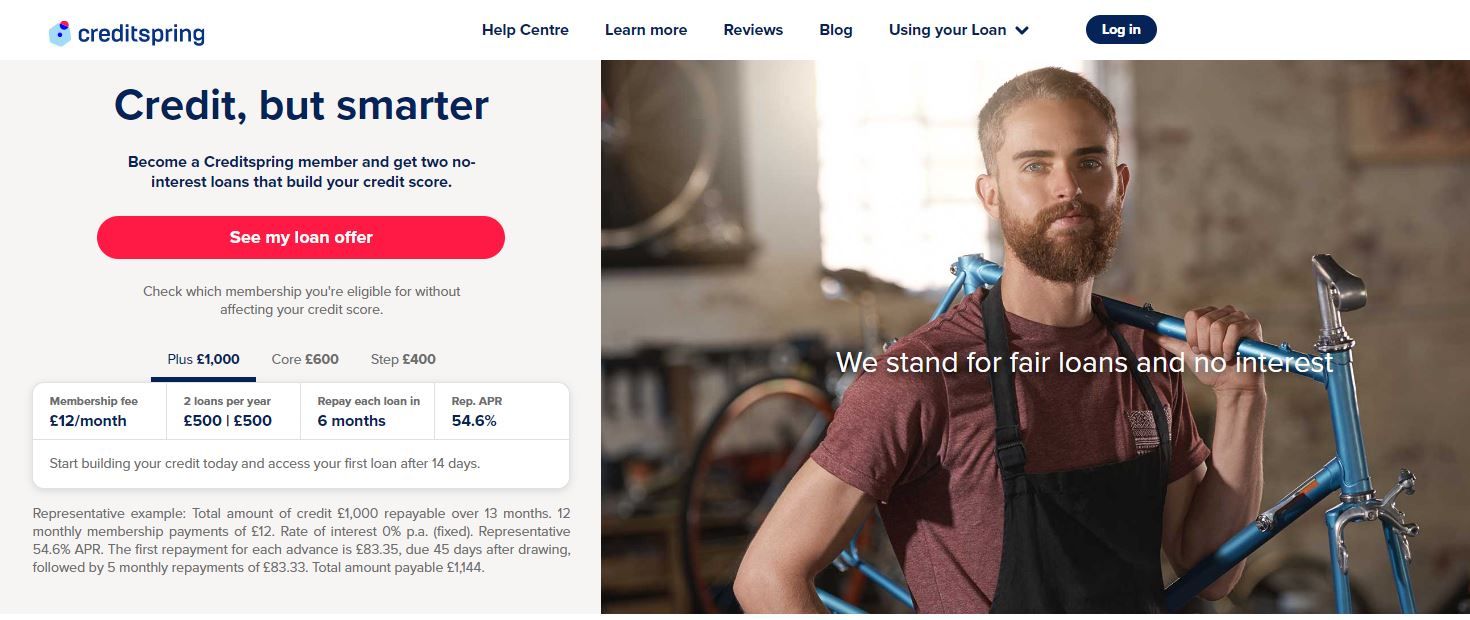Click the Creditspring hexagon logo icon

click(x=60, y=32)
